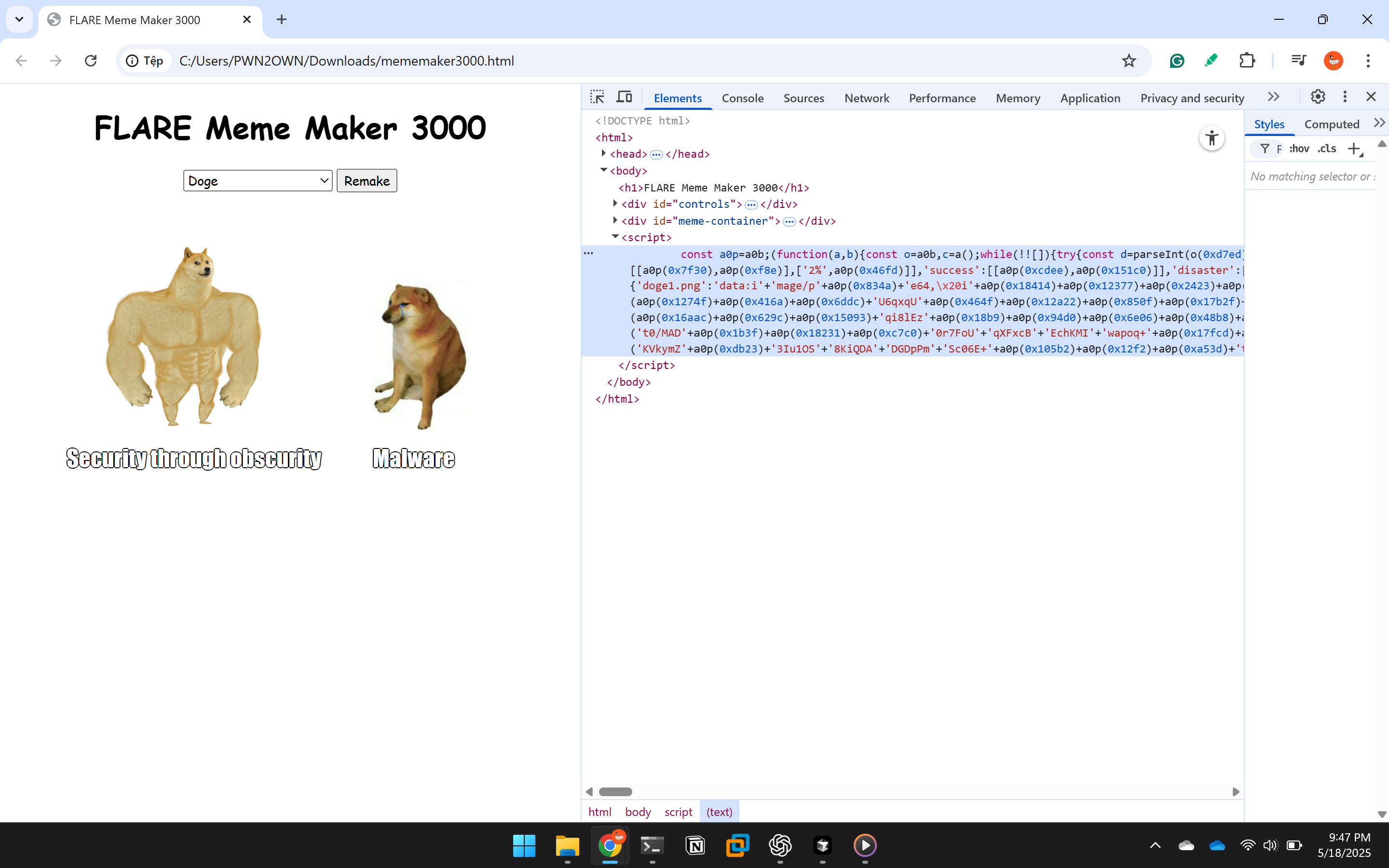Image resolution: width=1389 pixels, height=868 pixels.
Task: Expand the div id="meme-container" node
Action: point(615,220)
